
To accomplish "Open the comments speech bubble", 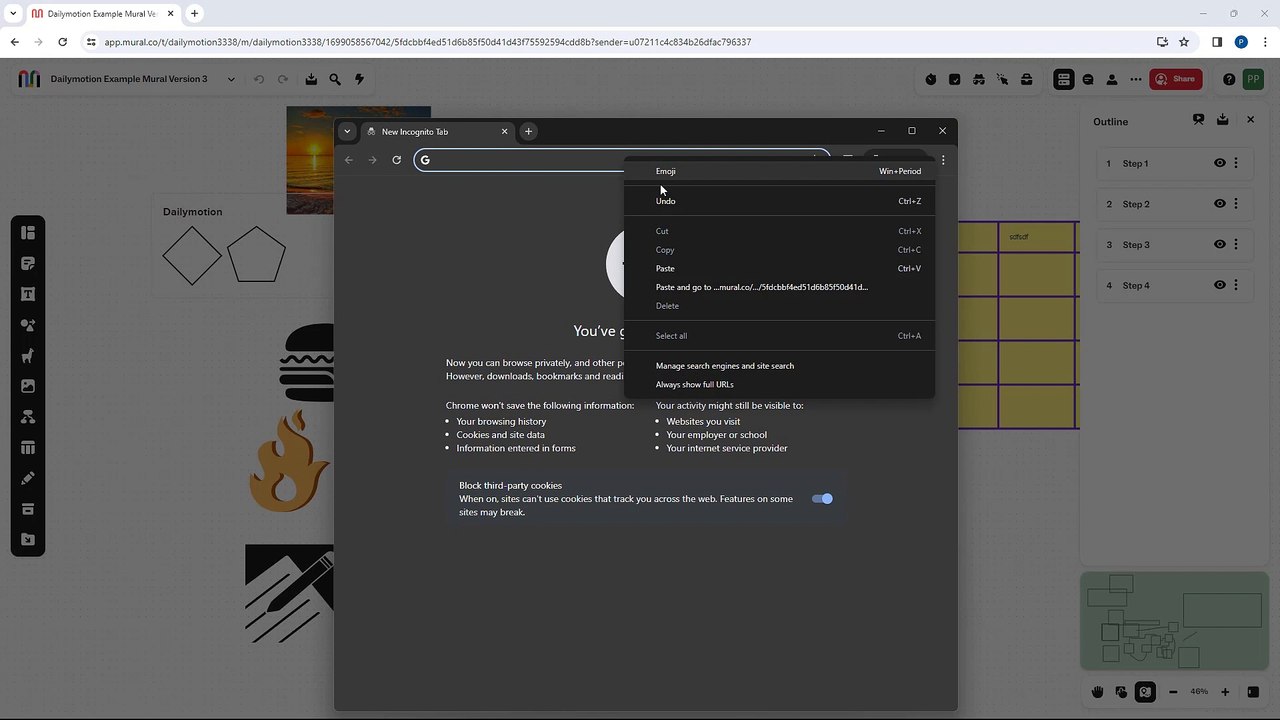I will coord(1088,79).
